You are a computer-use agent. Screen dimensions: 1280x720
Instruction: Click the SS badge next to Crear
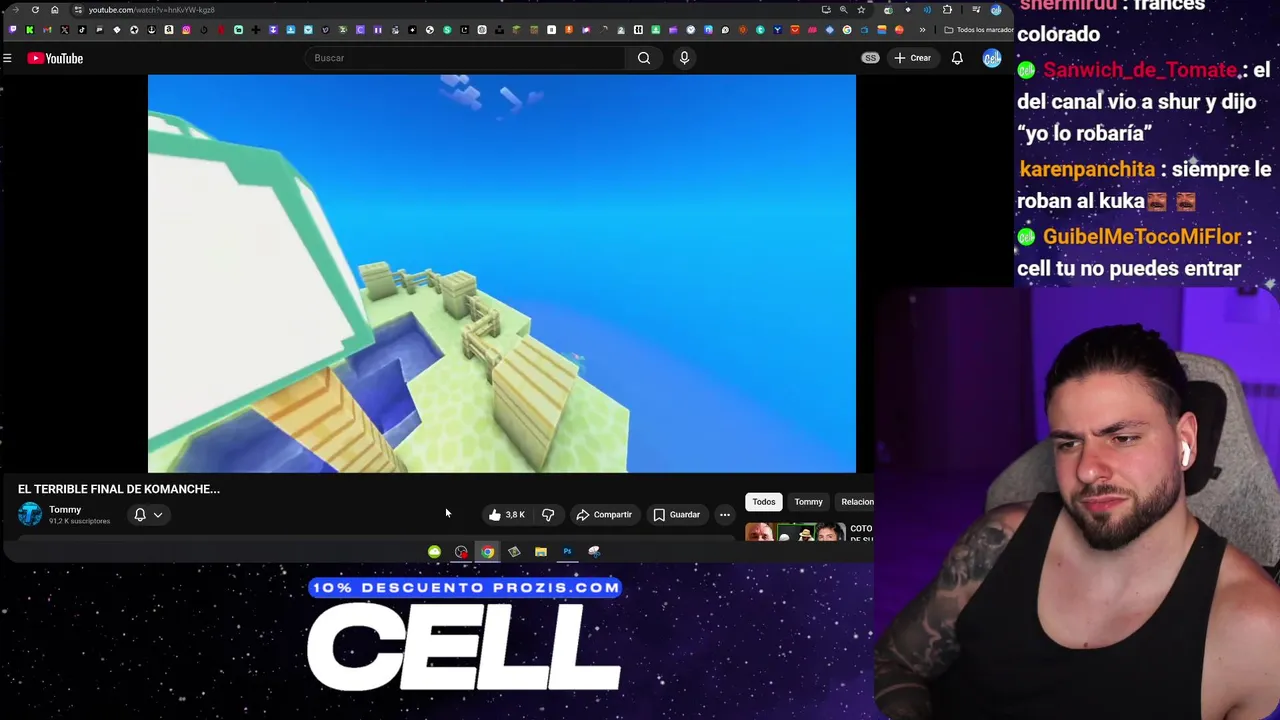coord(870,58)
